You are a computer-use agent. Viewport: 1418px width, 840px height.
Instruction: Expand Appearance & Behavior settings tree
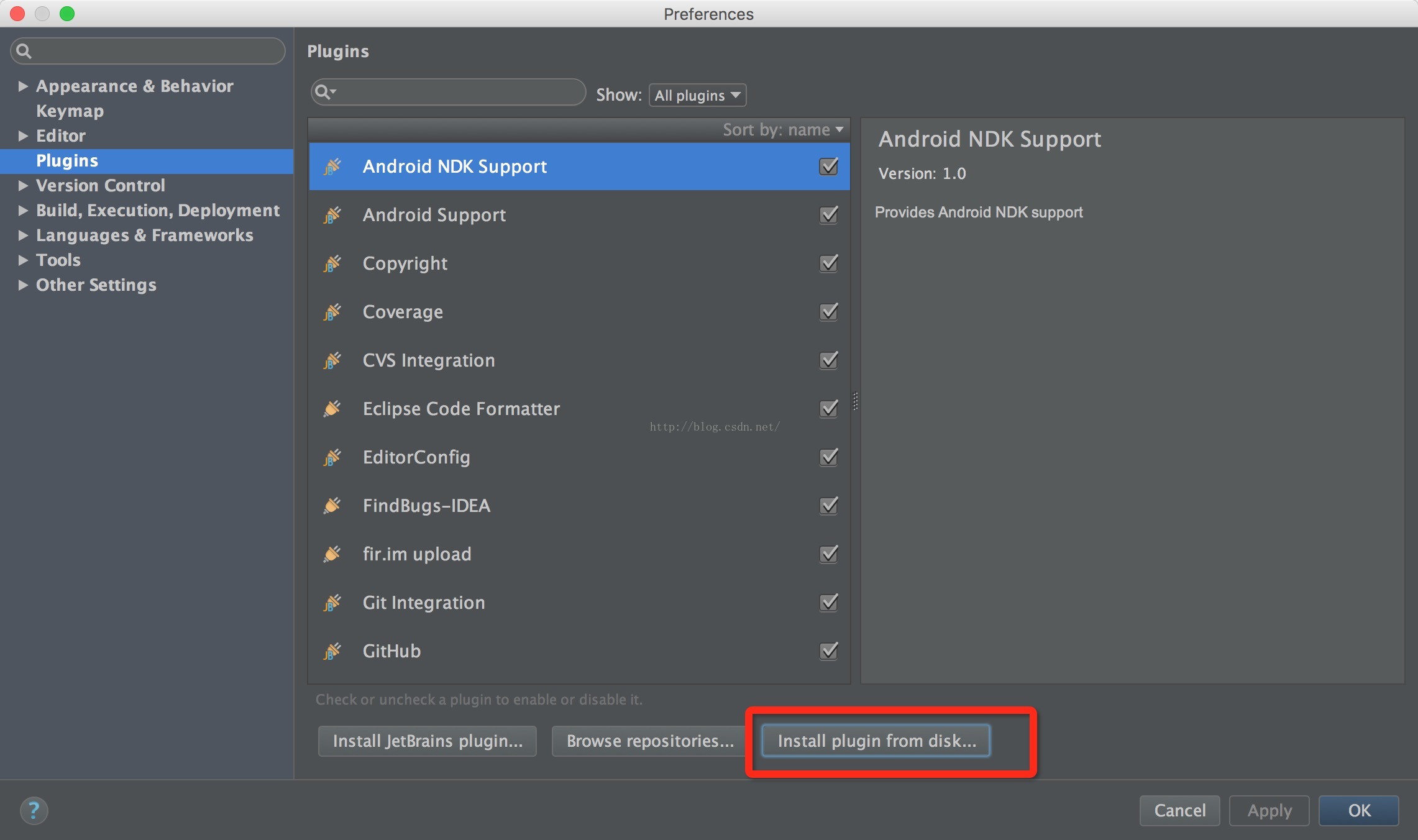point(23,86)
